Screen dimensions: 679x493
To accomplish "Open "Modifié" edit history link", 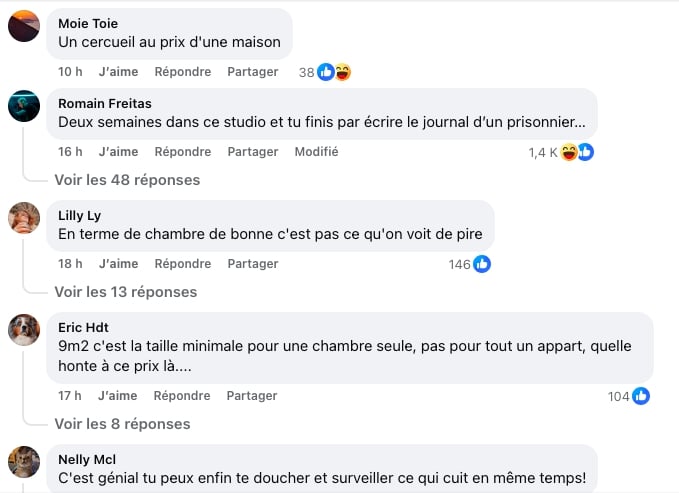I will coord(316,152).
